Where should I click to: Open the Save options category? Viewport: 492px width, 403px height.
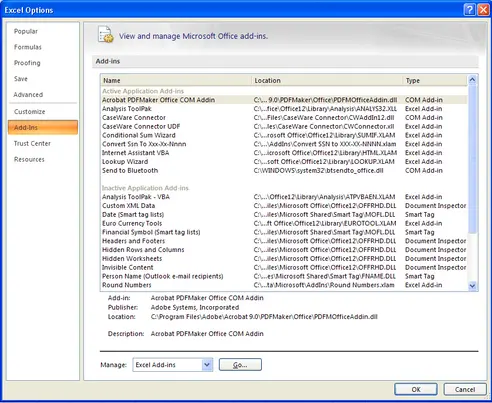[x=21, y=79]
